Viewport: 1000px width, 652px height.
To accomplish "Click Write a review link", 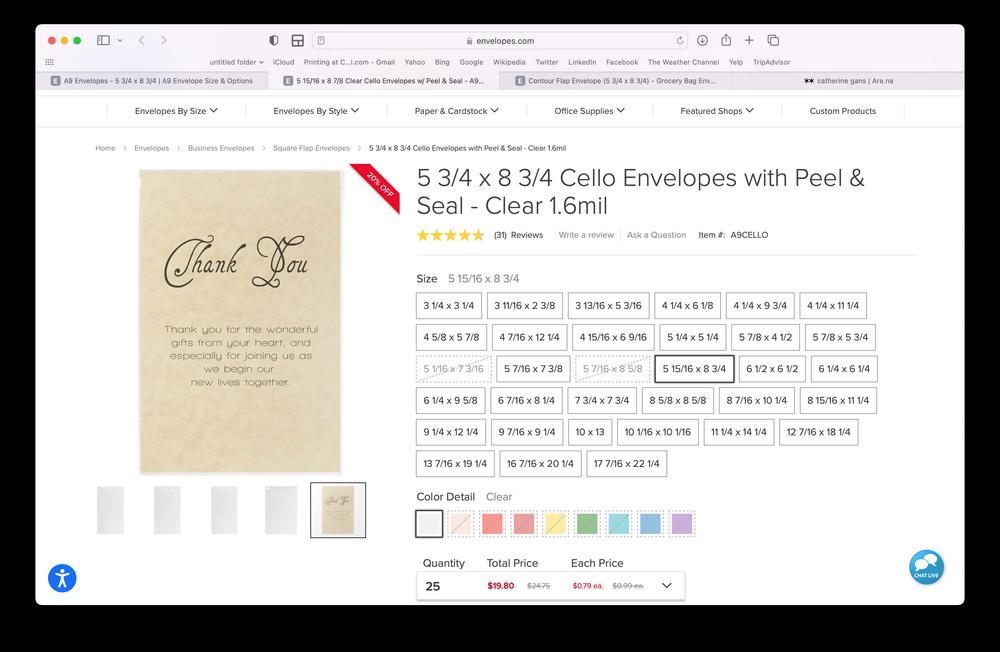I will pyautogui.click(x=586, y=235).
